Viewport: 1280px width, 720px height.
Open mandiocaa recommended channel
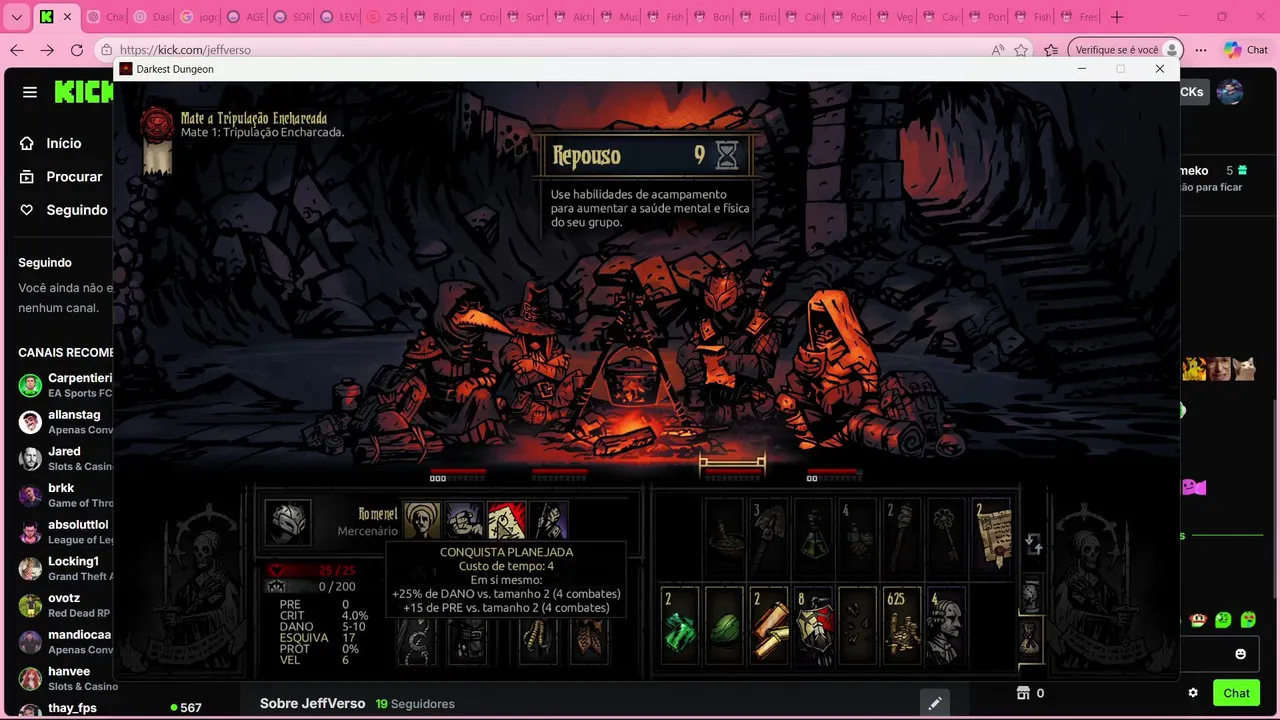[x=66, y=642]
